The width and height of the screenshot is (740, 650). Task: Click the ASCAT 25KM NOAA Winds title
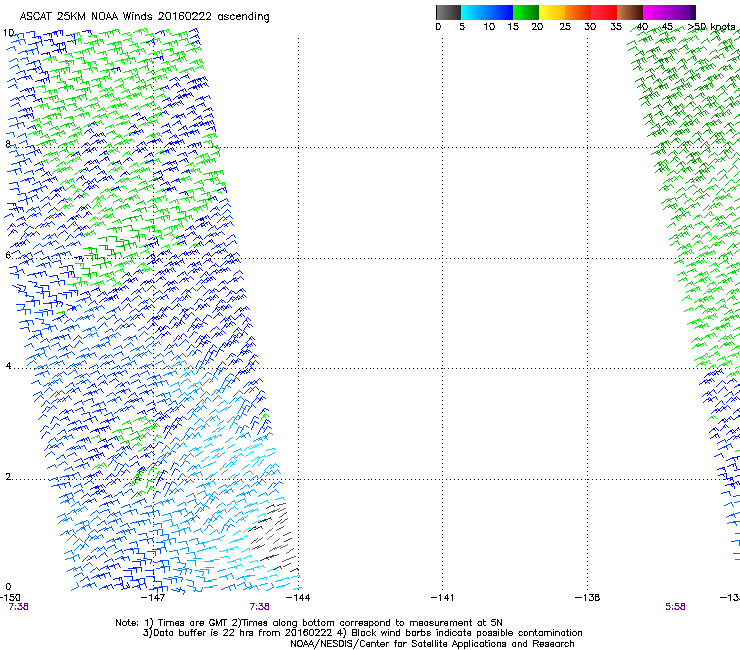point(144,17)
